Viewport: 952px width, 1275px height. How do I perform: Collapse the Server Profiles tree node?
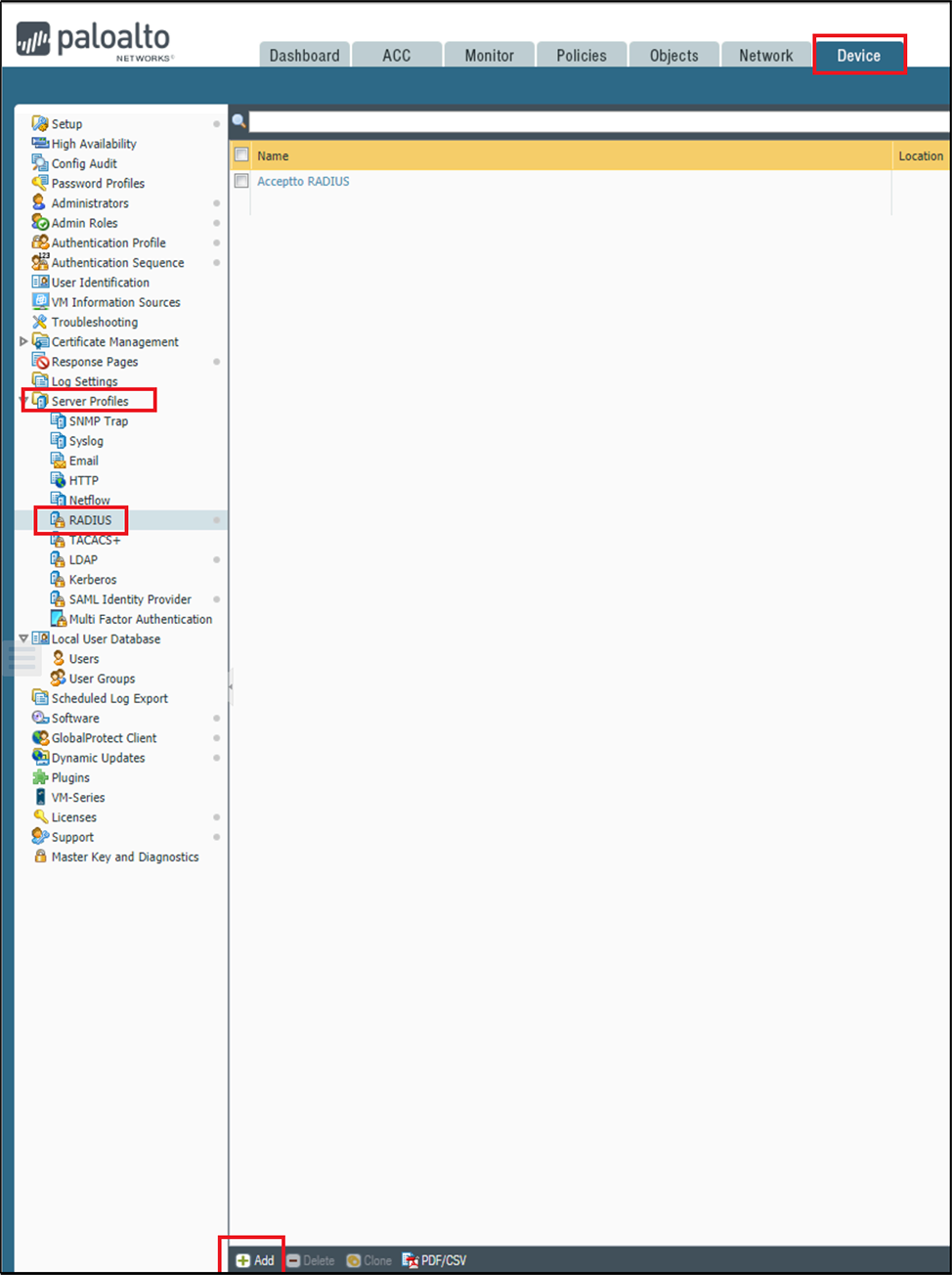23,401
